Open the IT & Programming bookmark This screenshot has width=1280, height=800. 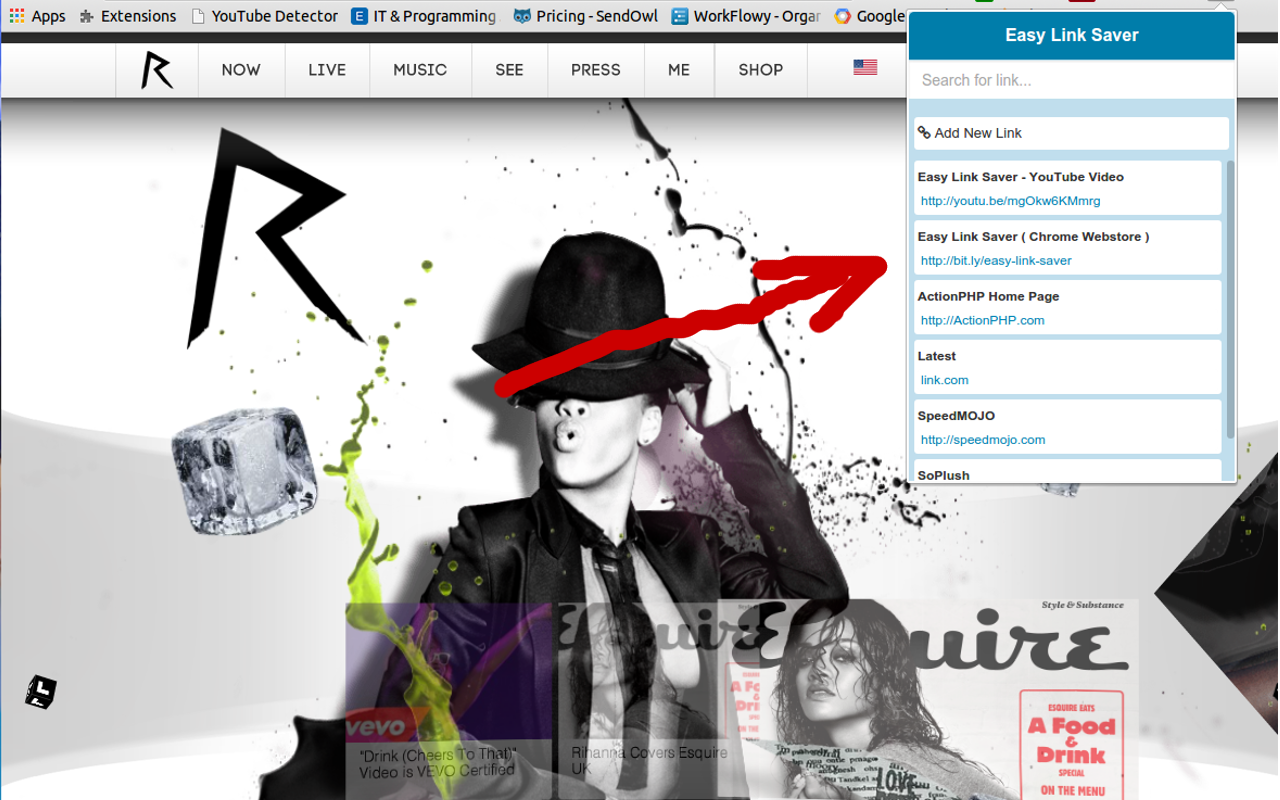click(424, 16)
